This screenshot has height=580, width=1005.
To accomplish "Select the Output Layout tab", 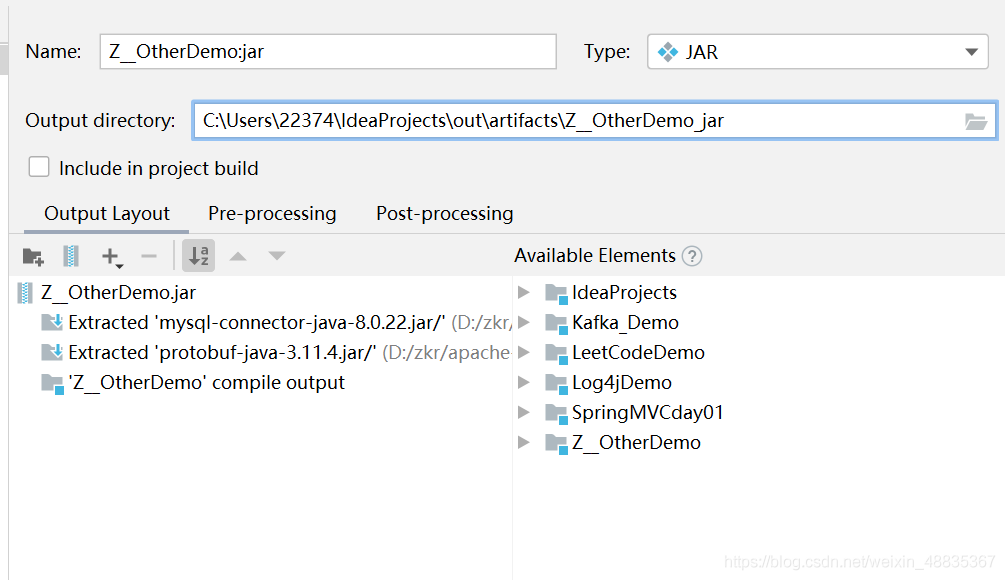I will (107, 213).
